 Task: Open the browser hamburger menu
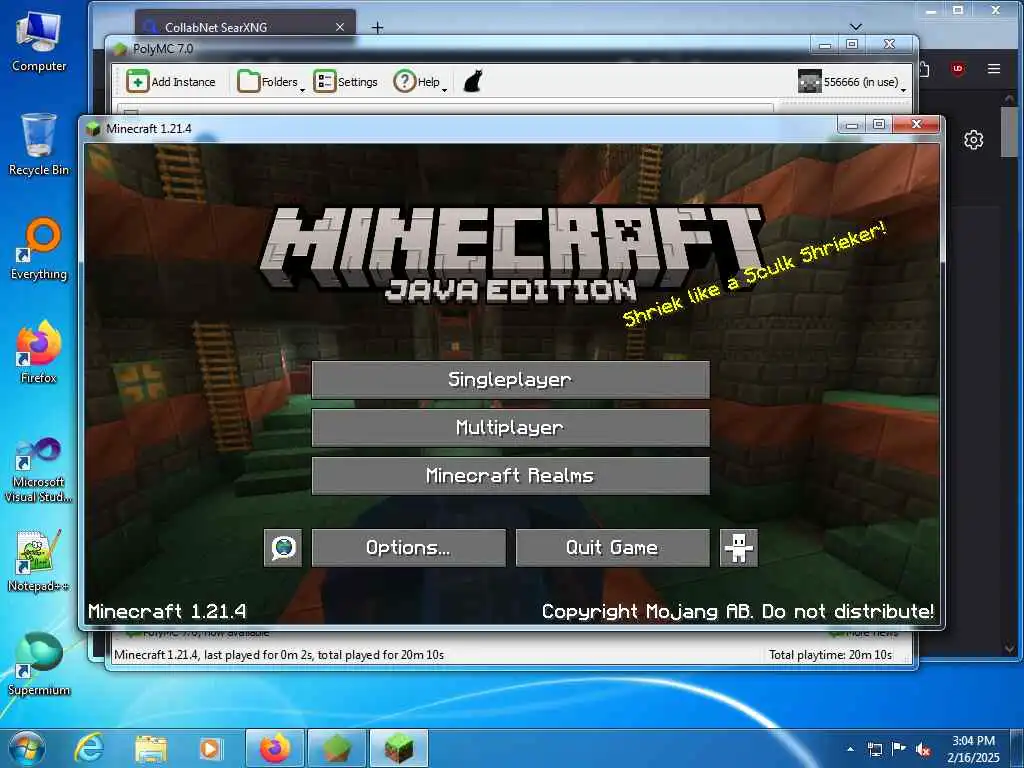point(994,69)
